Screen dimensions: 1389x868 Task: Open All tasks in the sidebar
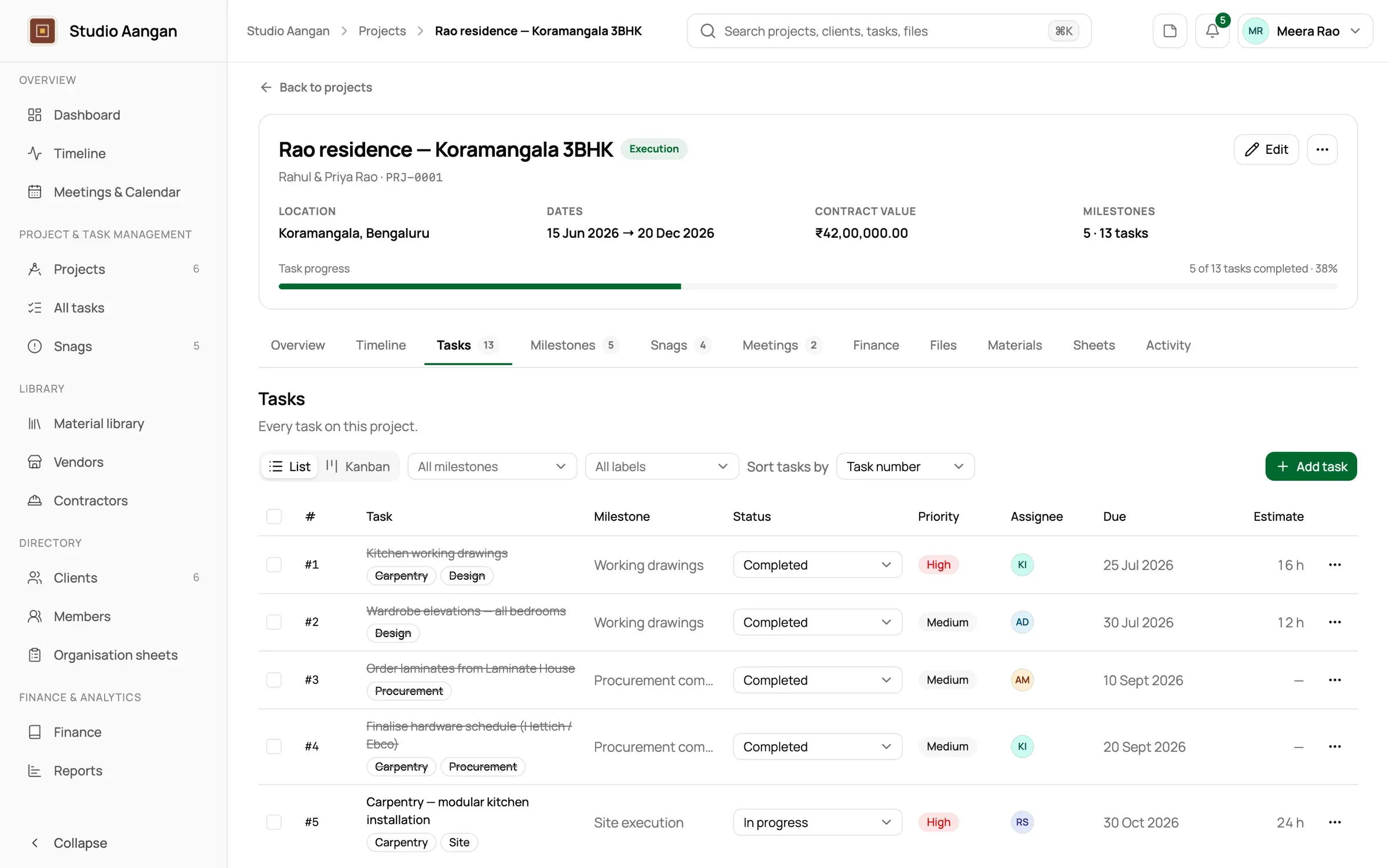(113, 308)
